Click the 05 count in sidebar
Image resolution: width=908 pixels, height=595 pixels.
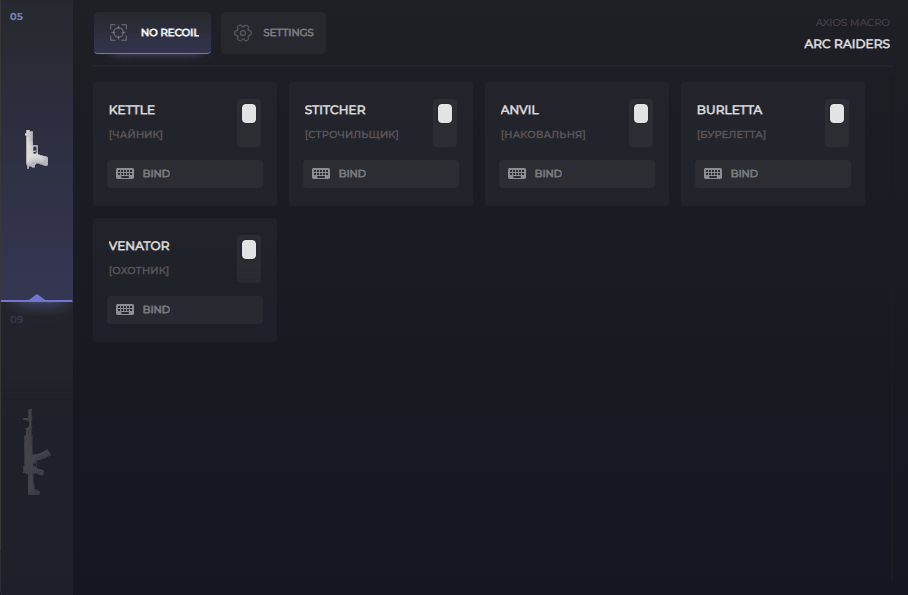click(17, 17)
